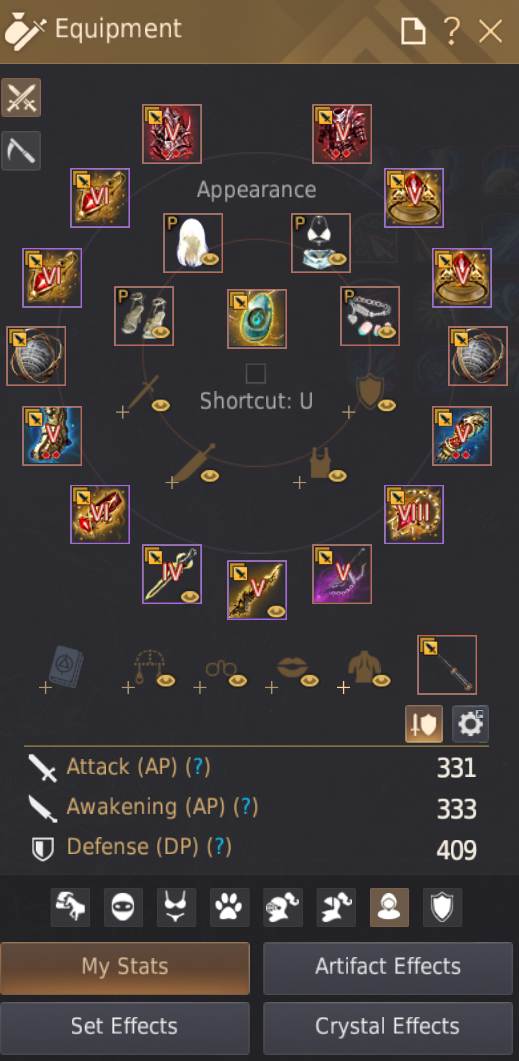
Task: Click the Attack (AP) help question mark
Action: [198, 767]
